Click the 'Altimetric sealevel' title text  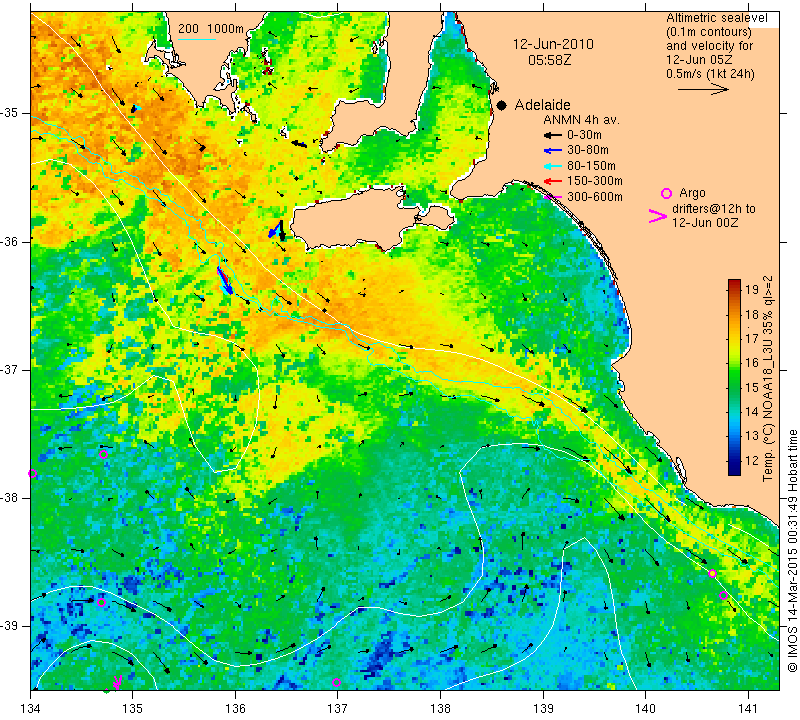(x=716, y=18)
